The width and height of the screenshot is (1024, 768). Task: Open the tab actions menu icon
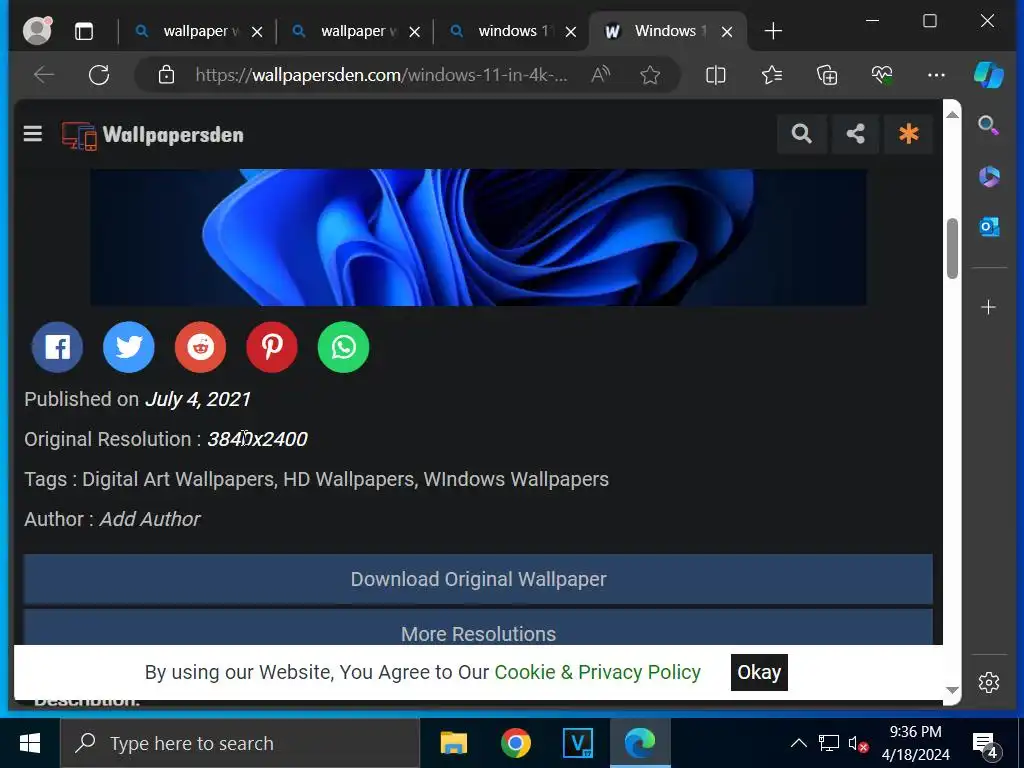[x=84, y=31]
